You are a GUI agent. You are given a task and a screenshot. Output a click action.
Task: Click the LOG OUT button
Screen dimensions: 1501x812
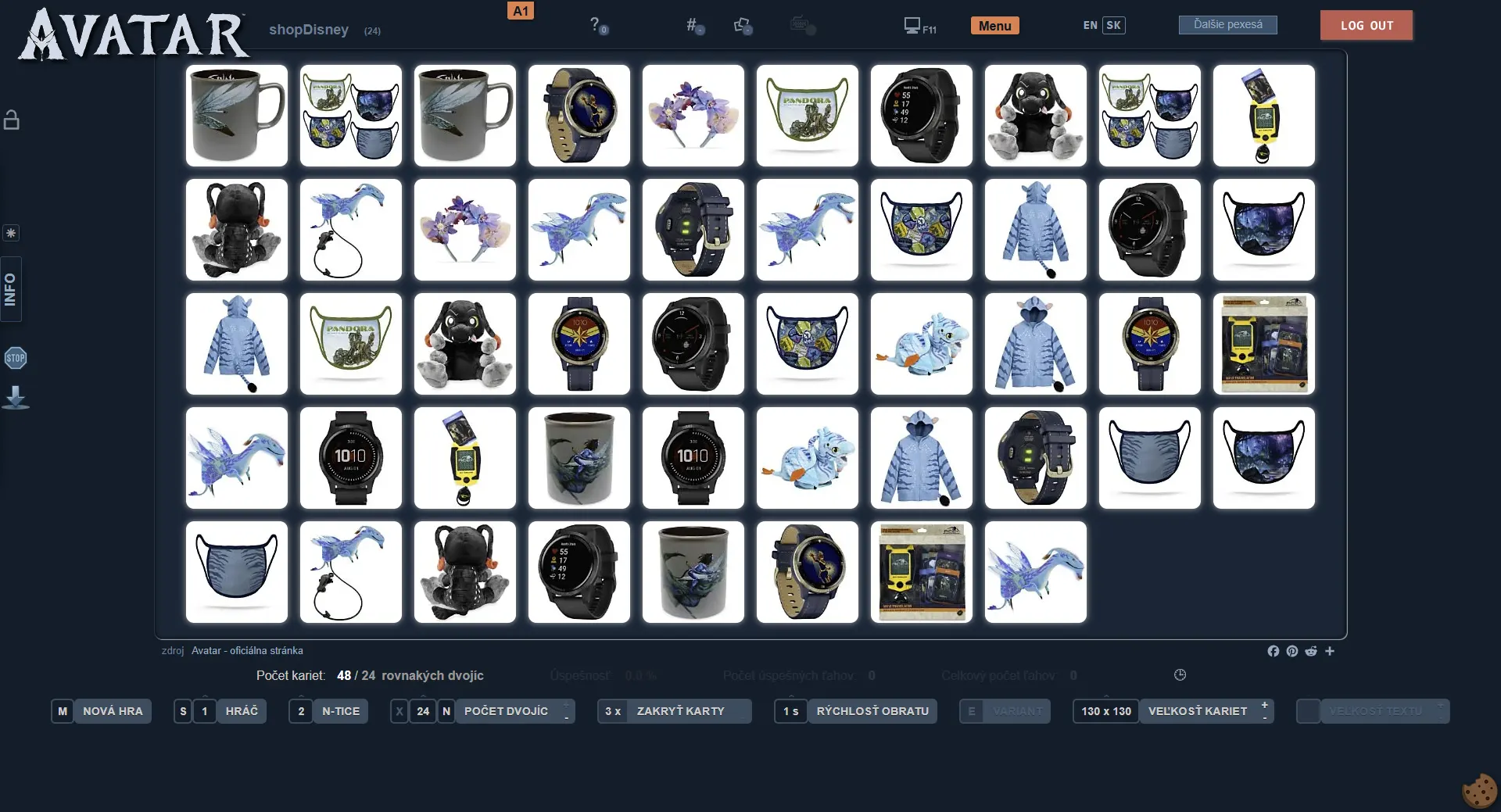(x=1366, y=25)
